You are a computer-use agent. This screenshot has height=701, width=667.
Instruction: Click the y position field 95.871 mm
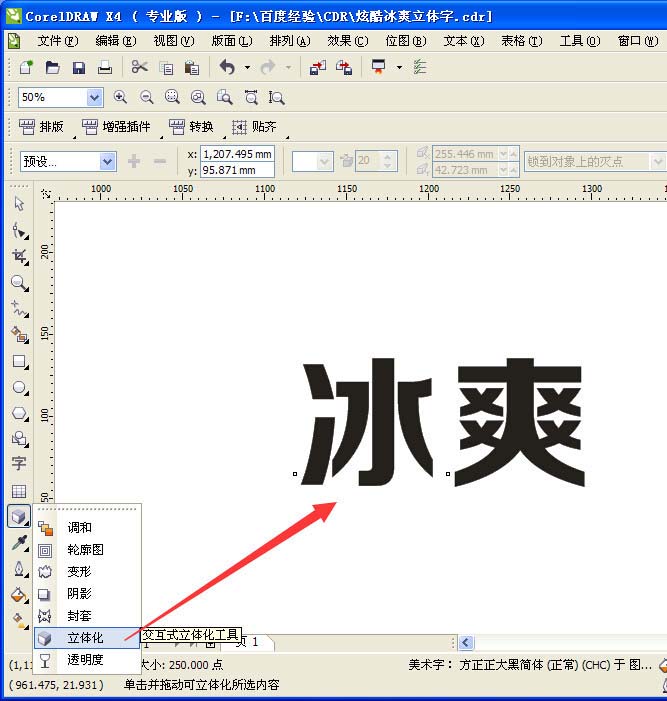[x=237, y=170]
